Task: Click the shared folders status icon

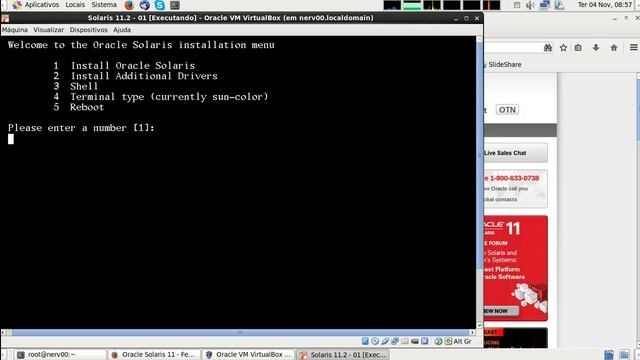Action: tap(405, 341)
